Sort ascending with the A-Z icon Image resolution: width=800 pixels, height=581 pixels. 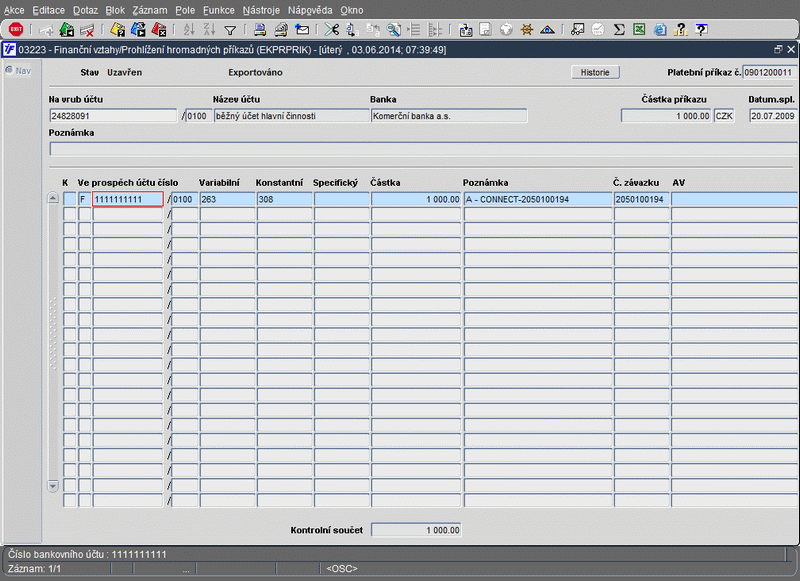[x=189, y=30]
